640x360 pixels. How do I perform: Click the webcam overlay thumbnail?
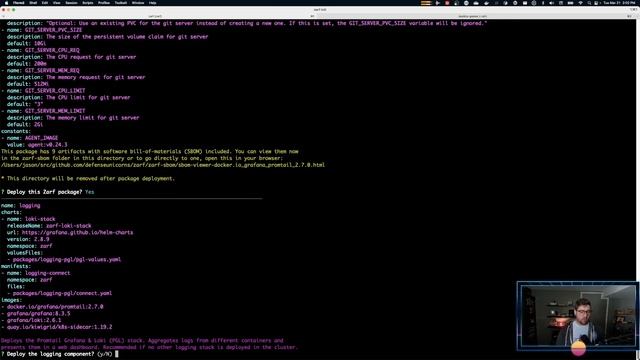tap(578, 316)
